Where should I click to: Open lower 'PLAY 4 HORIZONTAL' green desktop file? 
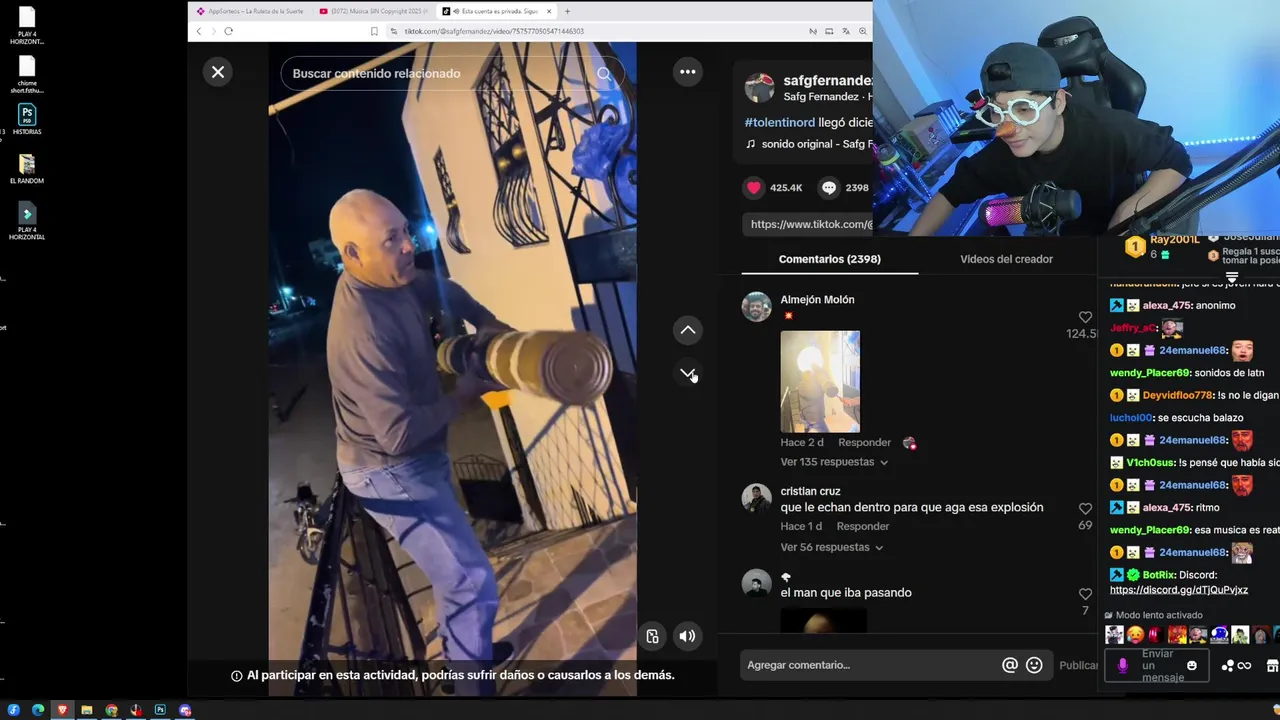27,222
